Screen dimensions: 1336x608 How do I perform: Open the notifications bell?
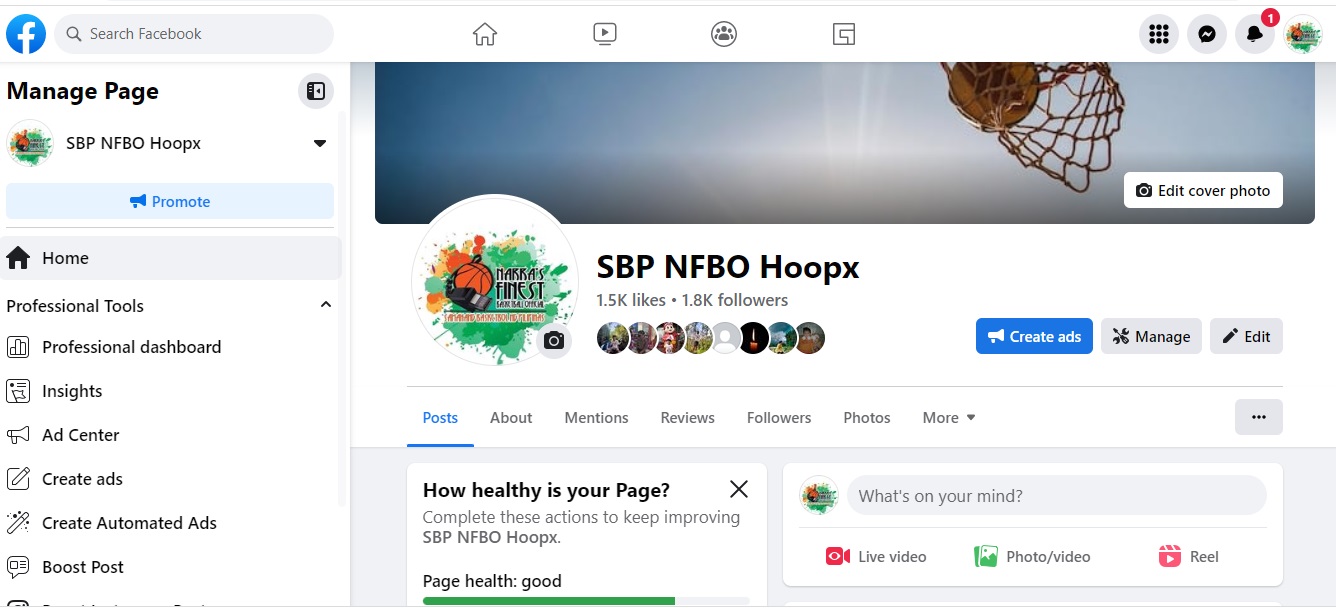(1255, 35)
